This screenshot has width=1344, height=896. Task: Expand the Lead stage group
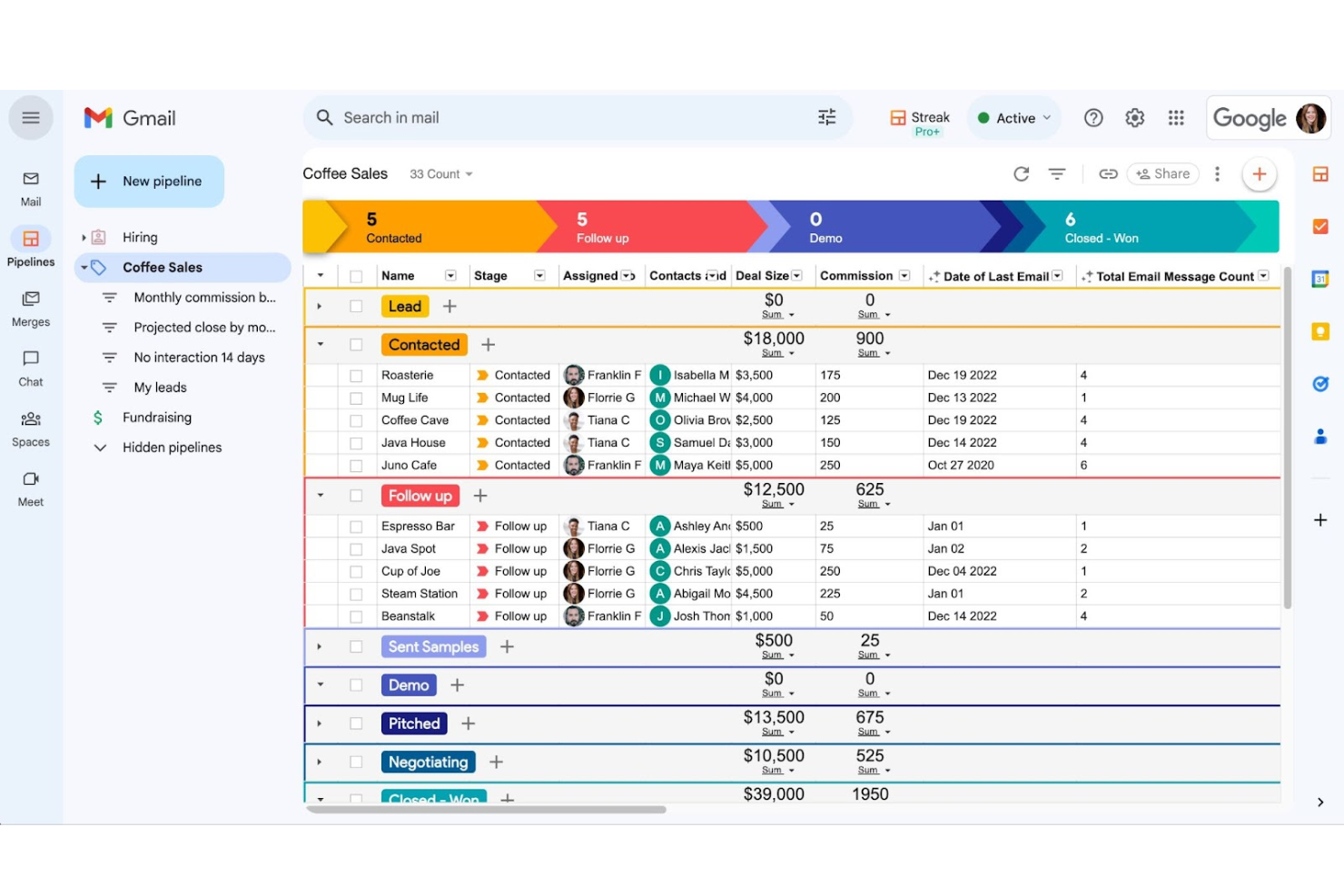320,307
